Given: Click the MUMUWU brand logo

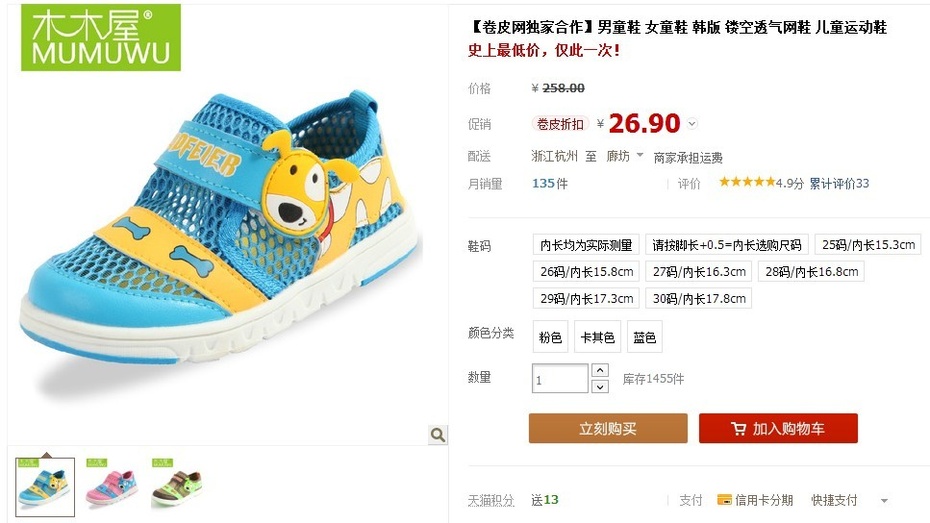Looking at the screenshot, I should [101, 37].
